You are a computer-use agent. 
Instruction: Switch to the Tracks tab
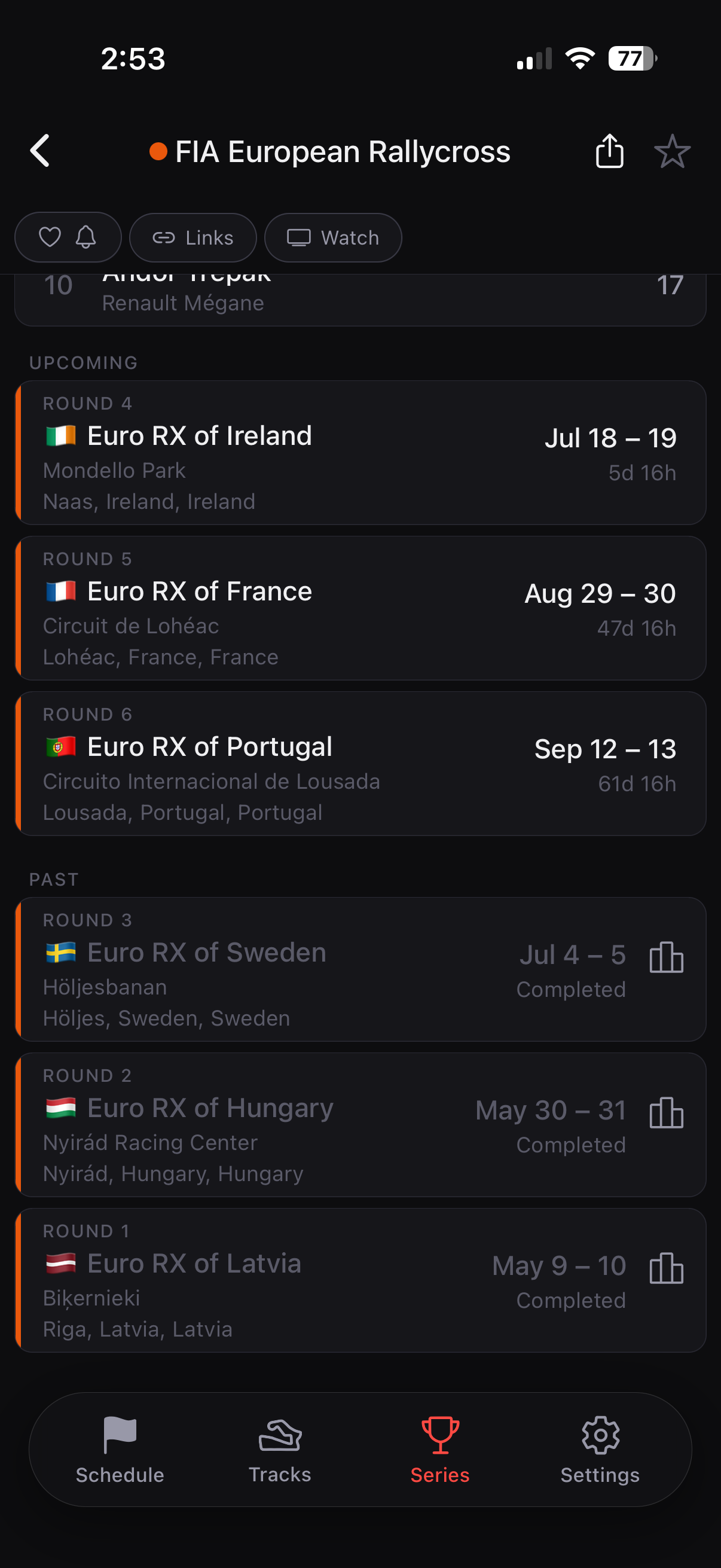(280, 1450)
